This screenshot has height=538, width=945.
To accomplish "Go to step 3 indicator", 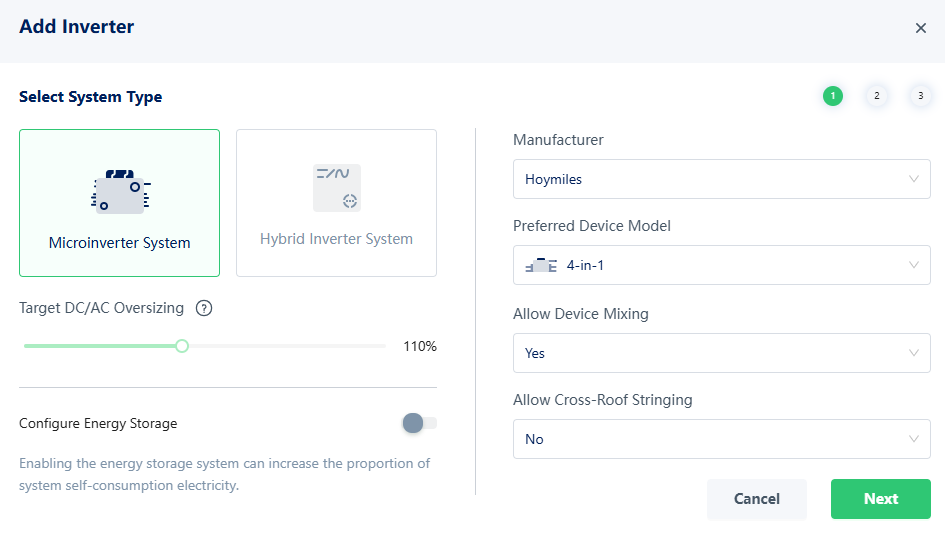I will (x=920, y=96).
